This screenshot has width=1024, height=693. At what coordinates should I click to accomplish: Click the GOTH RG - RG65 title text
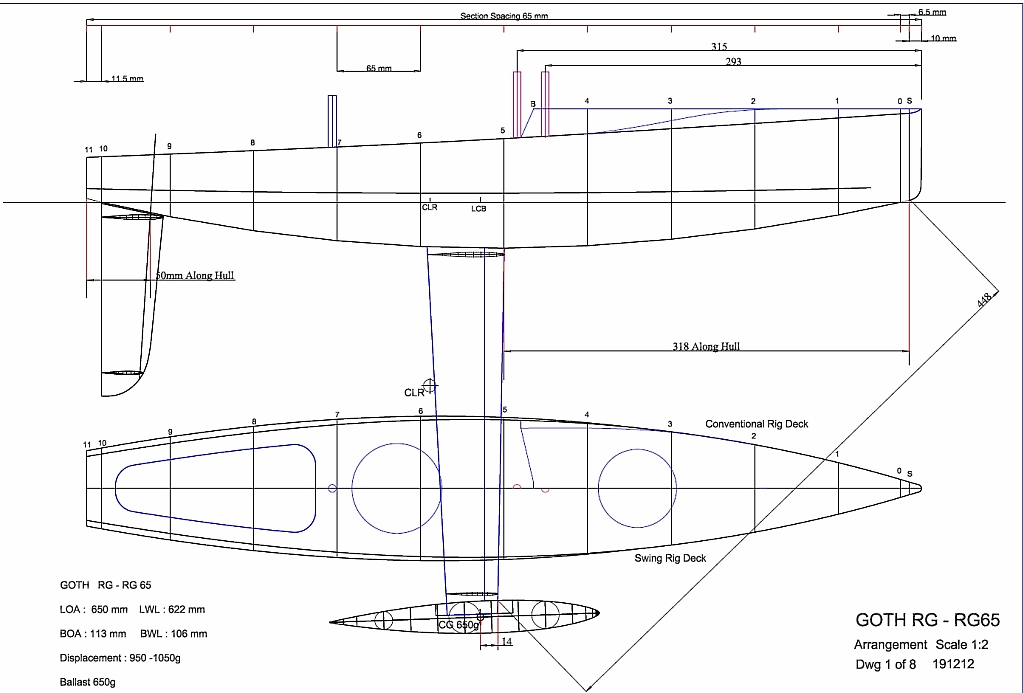[x=929, y=622]
